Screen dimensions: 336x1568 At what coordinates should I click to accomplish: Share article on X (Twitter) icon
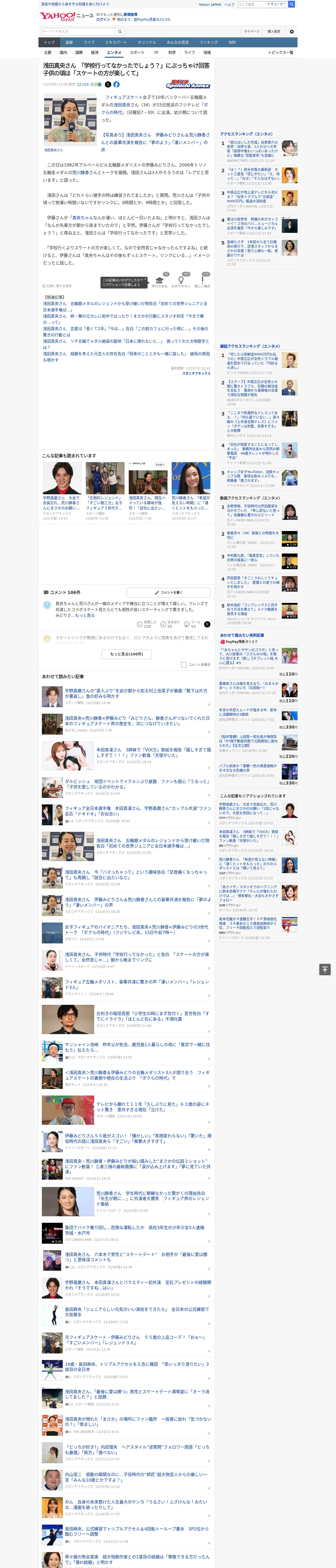pos(108,85)
